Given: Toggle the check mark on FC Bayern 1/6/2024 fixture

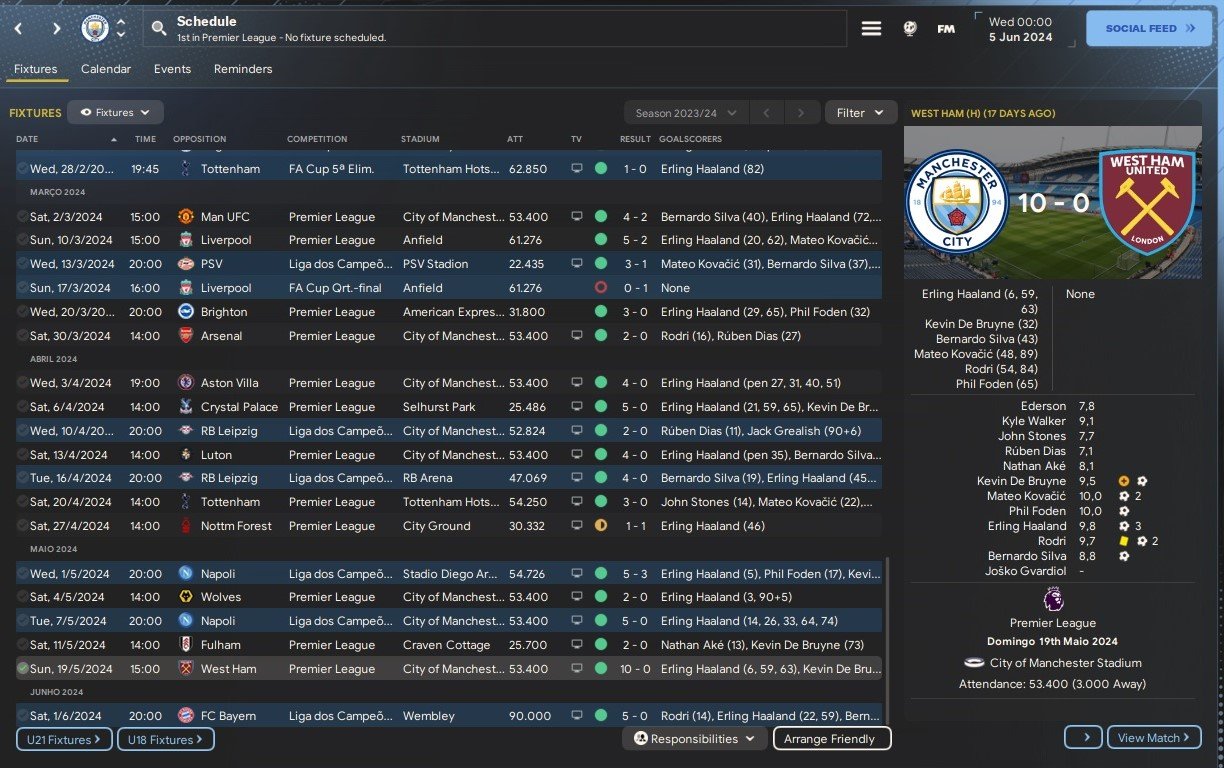Looking at the screenshot, I should [22, 716].
